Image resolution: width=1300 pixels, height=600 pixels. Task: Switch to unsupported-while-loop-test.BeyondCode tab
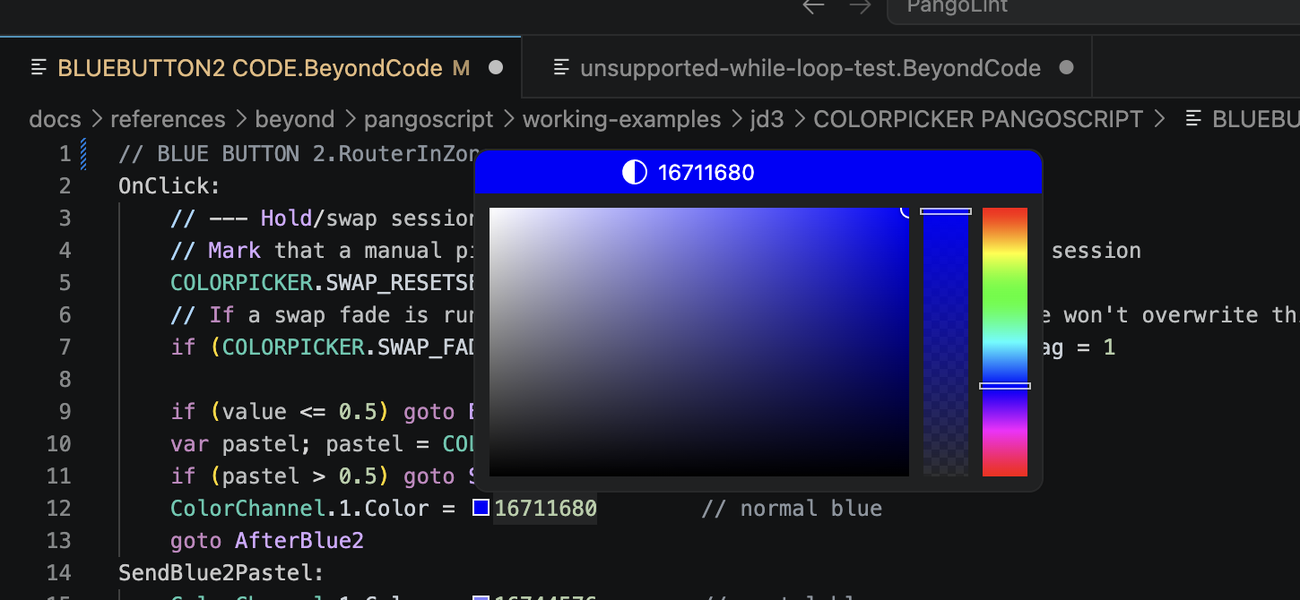click(807, 68)
